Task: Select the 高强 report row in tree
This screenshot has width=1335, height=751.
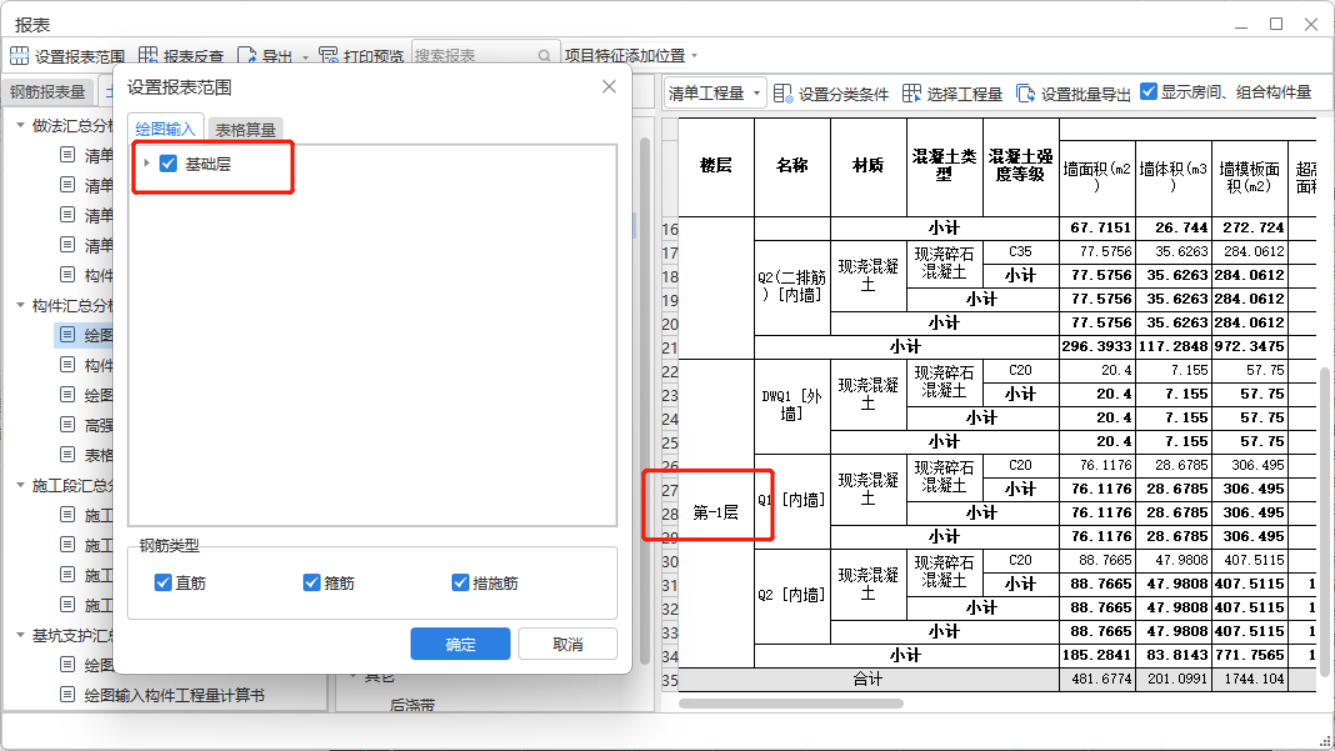Action: point(86,425)
